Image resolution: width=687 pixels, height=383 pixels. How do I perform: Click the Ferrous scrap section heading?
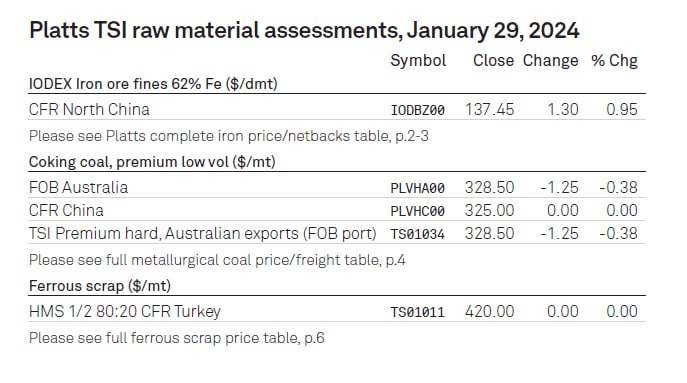coord(100,286)
